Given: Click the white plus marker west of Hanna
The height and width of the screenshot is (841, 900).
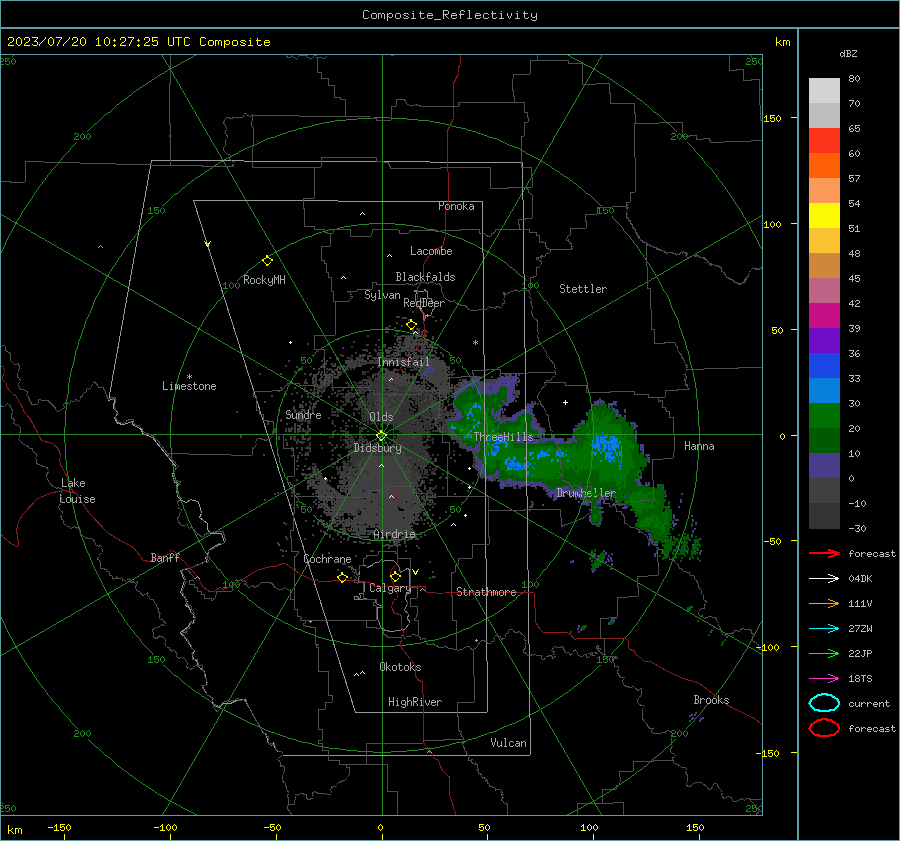Looking at the screenshot, I should tap(565, 402).
